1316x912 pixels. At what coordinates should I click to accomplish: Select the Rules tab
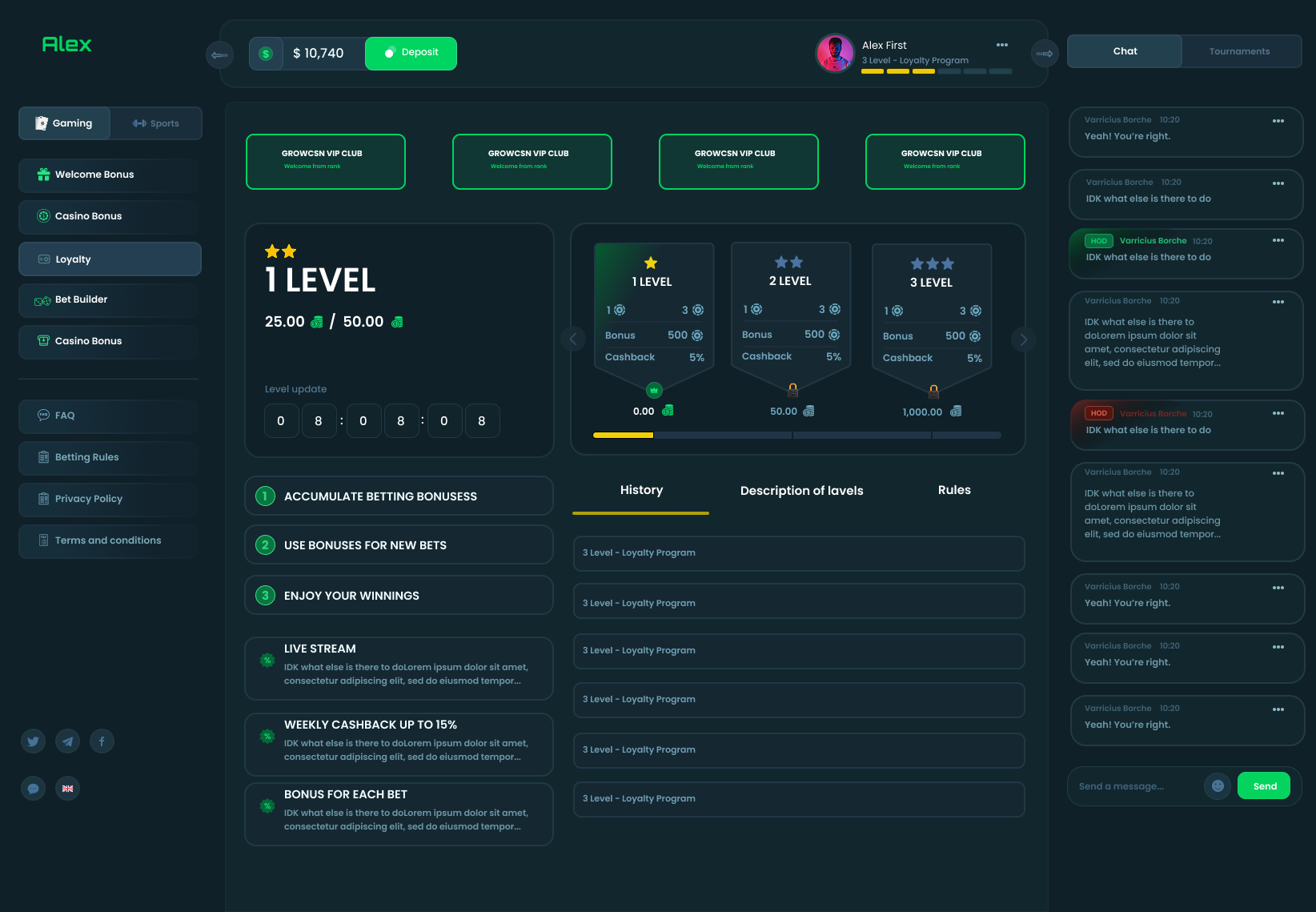click(953, 490)
